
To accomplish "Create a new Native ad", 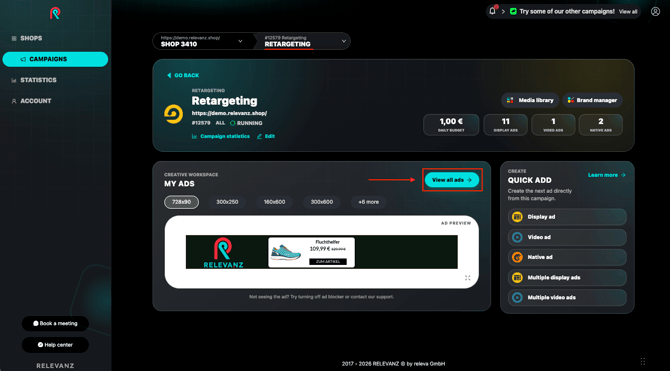I will tap(567, 257).
